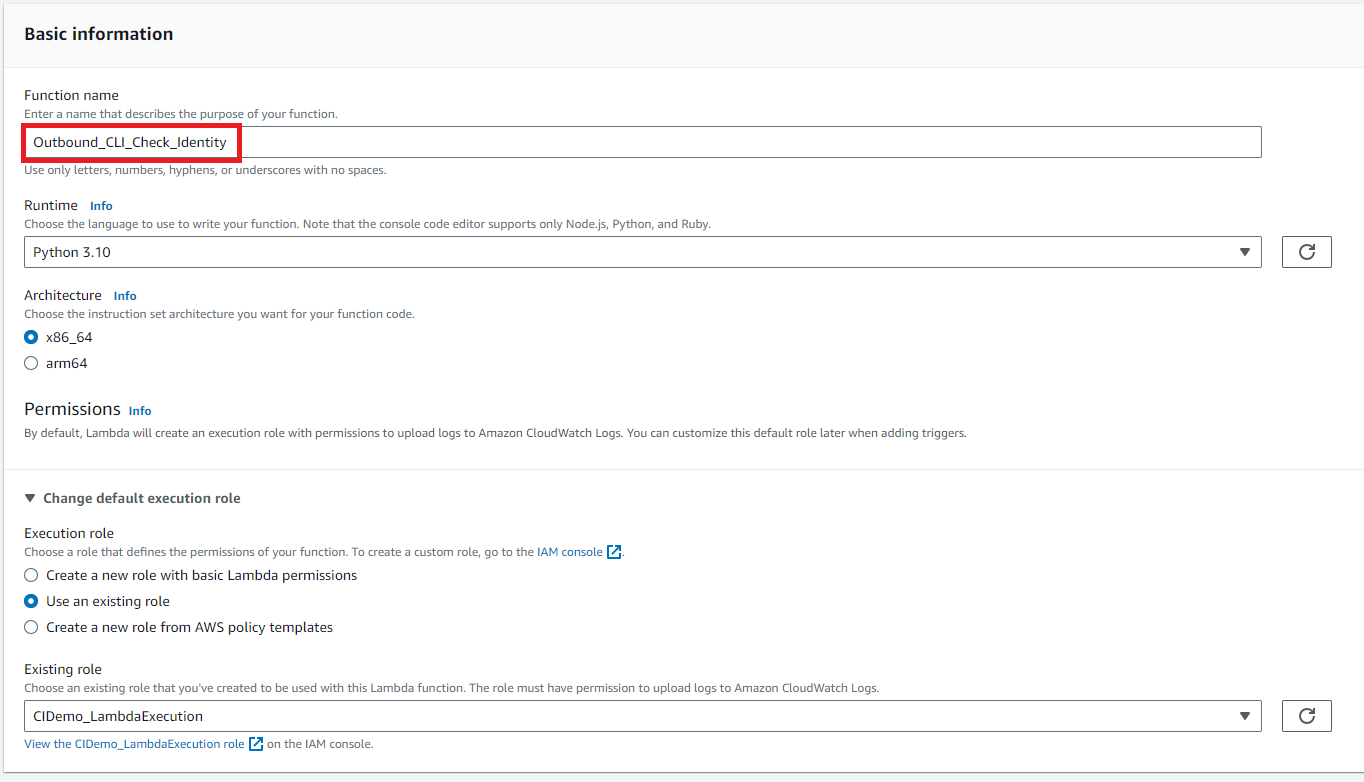Choose Use an existing role
The image size is (1364, 782).
[x=31, y=601]
